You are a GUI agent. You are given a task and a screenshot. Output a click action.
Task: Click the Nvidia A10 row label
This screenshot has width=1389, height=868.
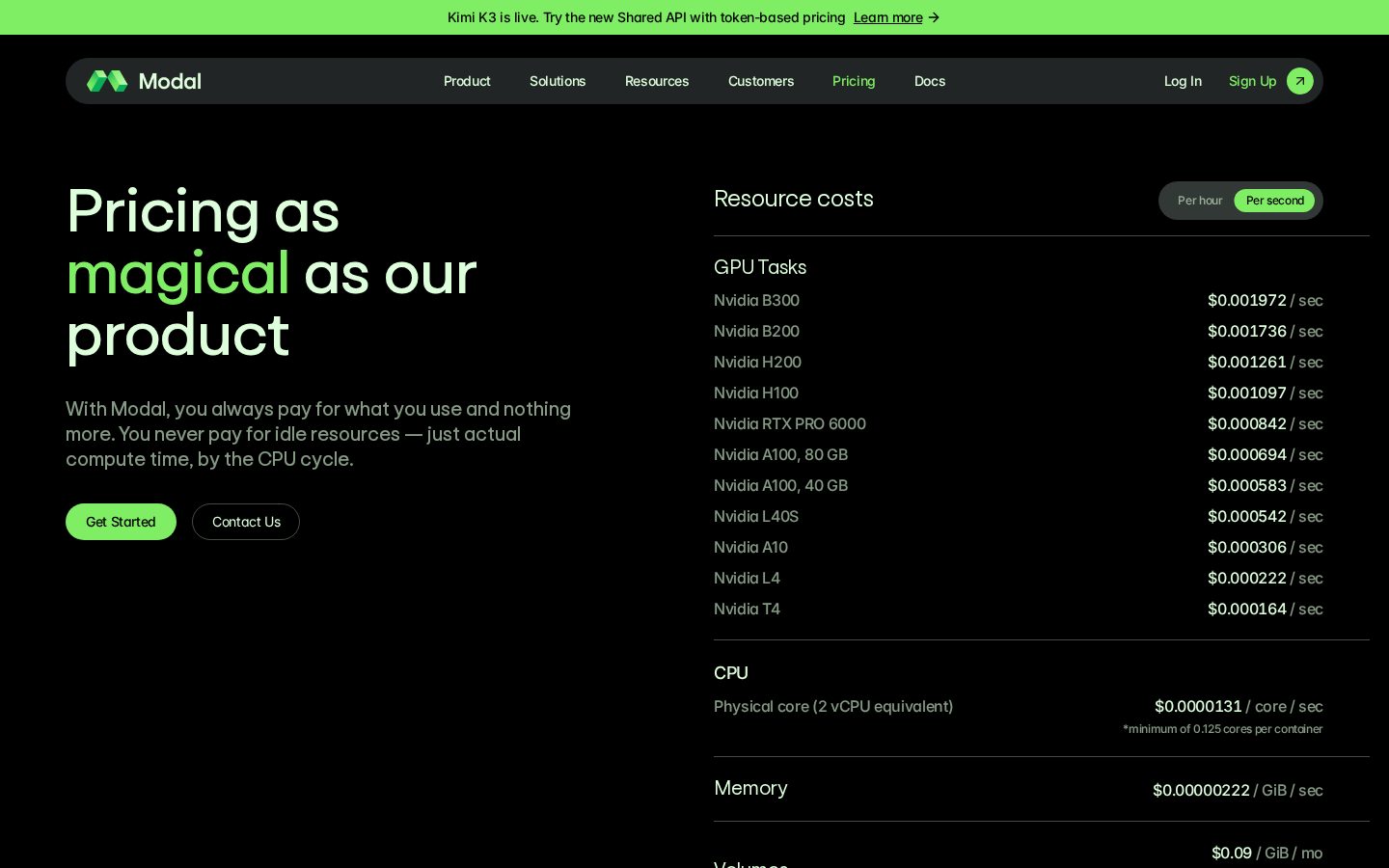(x=750, y=547)
